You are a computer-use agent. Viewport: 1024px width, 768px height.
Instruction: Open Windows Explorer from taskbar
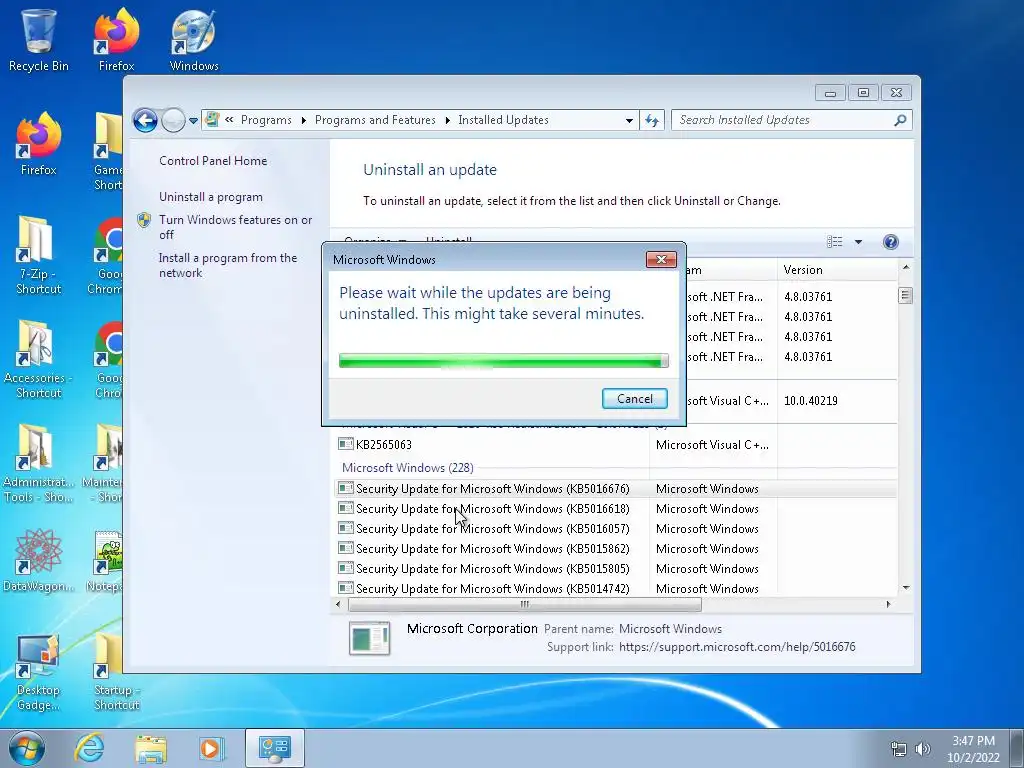151,748
